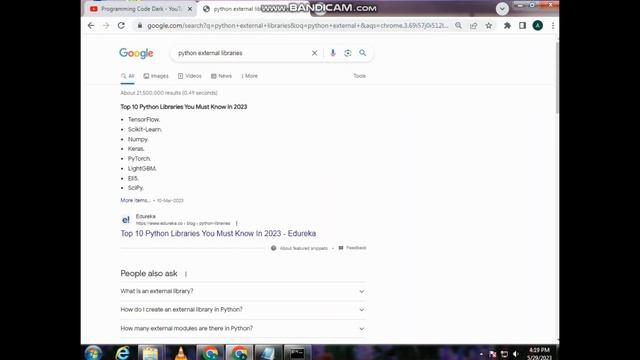Switch to Videos results
640x360 pixels.
coord(190,76)
